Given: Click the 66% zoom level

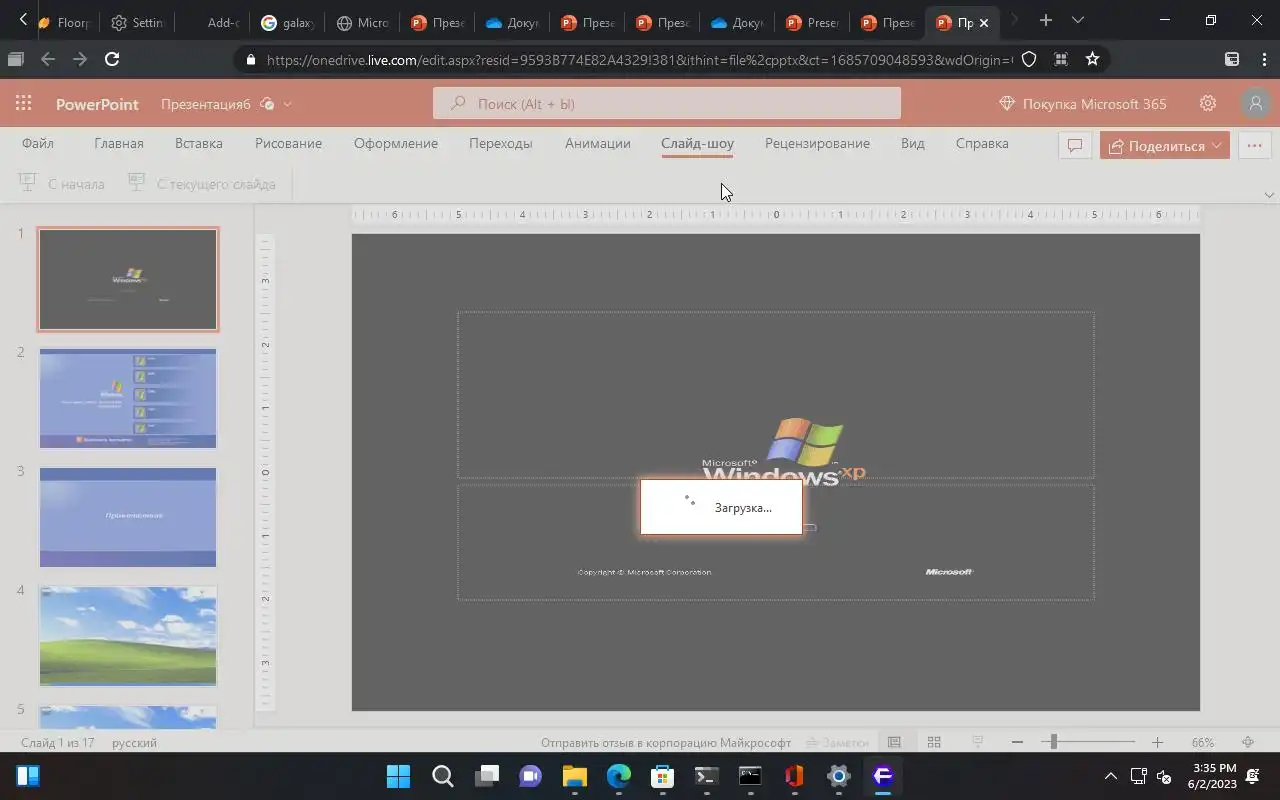Looking at the screenshot, I should [1202, 742].
